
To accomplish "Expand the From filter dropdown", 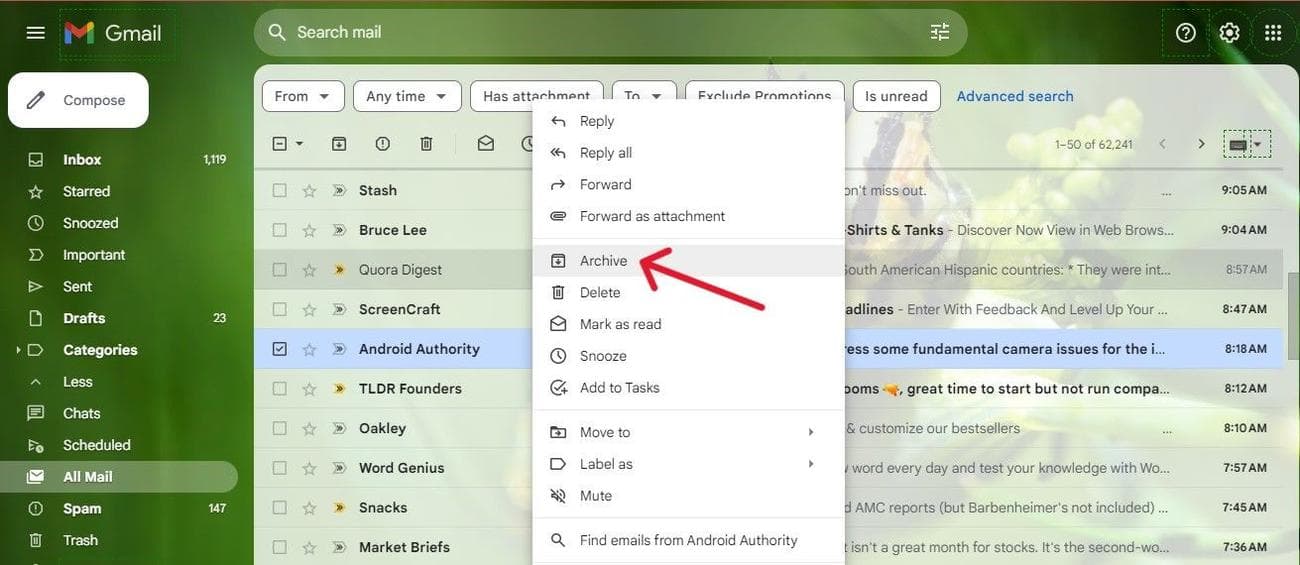I will pyautogui.click(x=303, y=96).
